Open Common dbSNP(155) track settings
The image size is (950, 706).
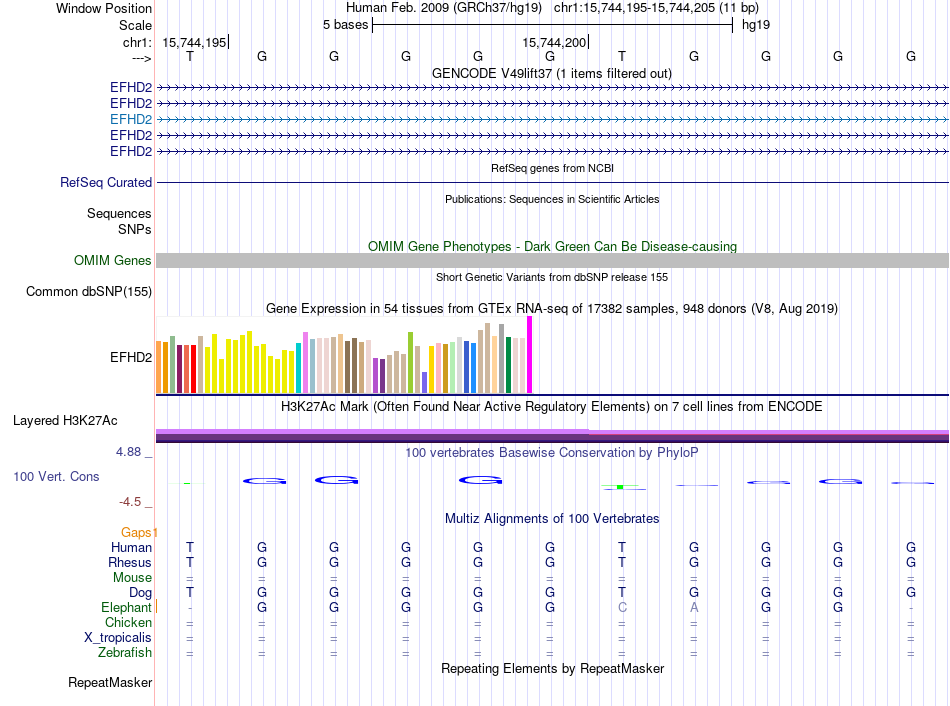[x=89, y=291]
